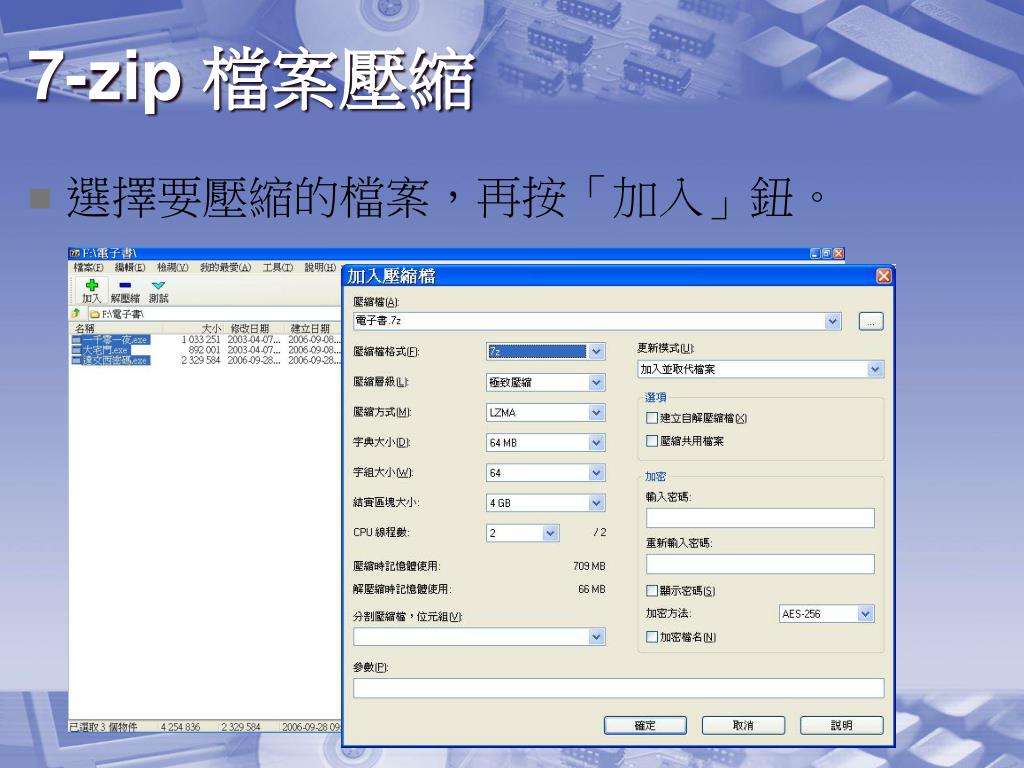Open 更新模式 update mode dropdown

[874, 369]
